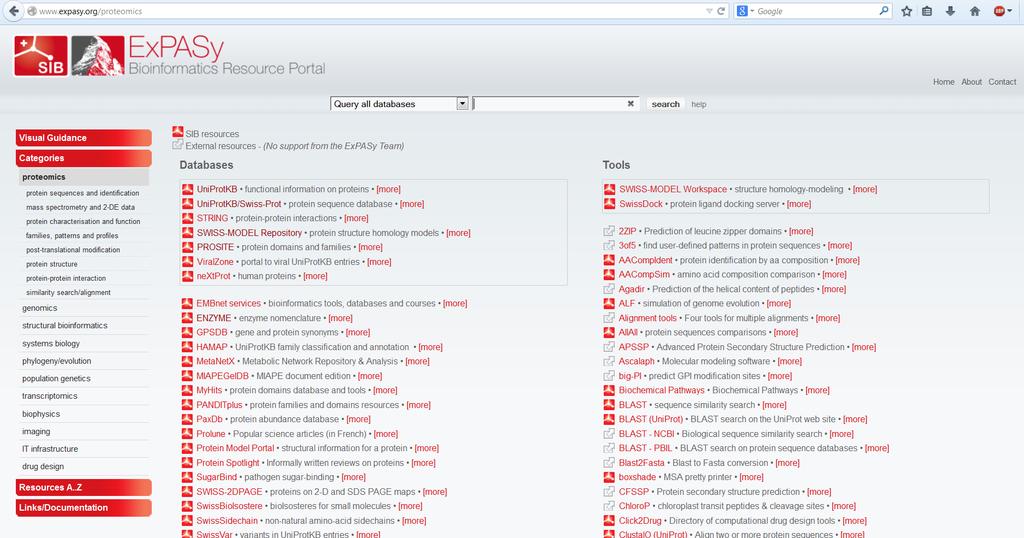Click external-link icon beside BLAST - NCBI
This screenshot has width=1024, height=538.
[x=609, y=434]
